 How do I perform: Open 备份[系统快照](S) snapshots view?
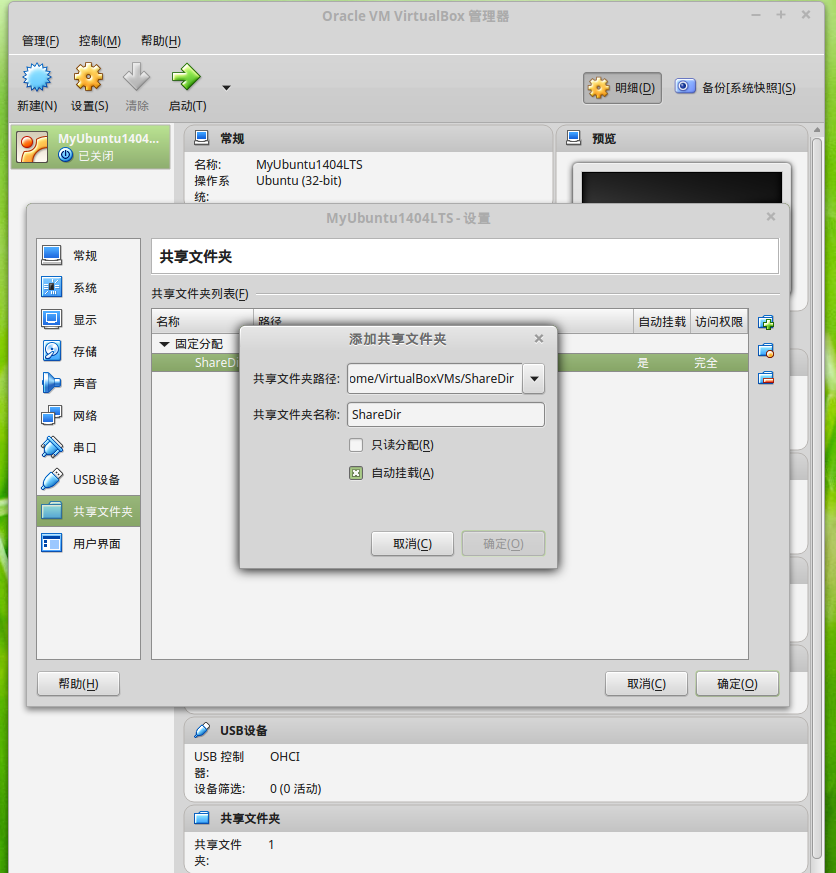click(x=735, y=88)
